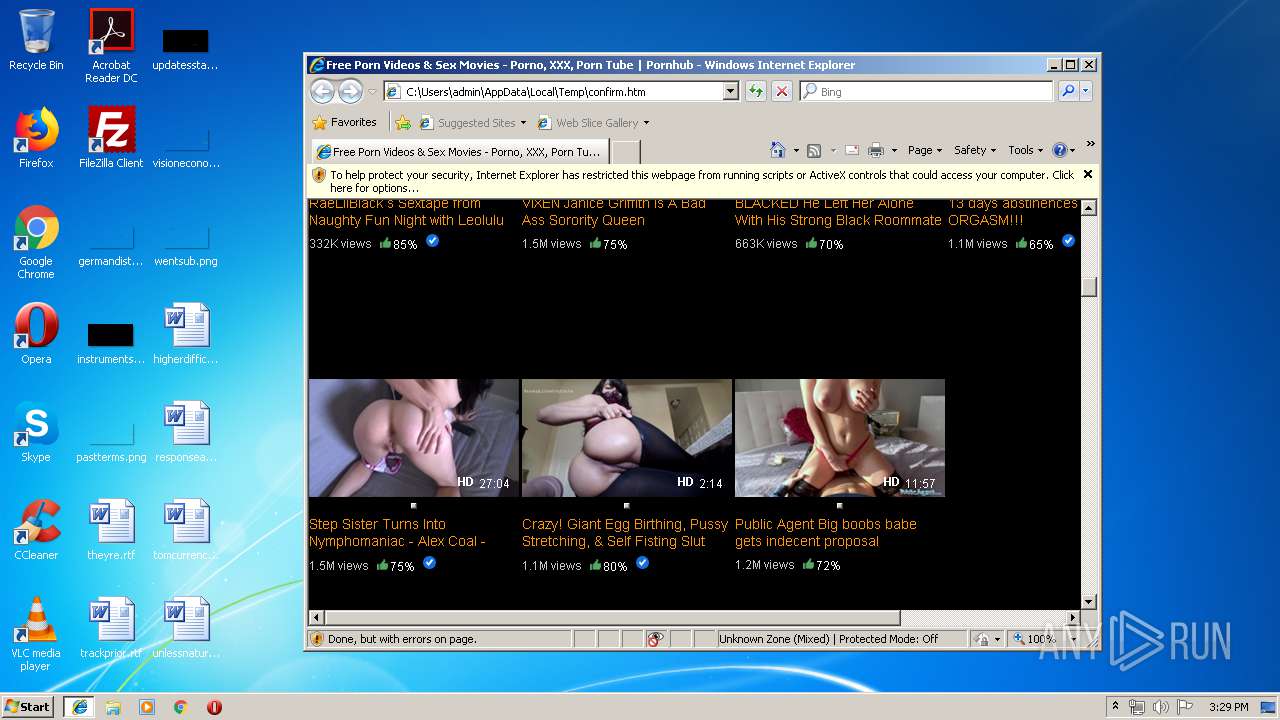This screenshot has width=1280, height=720.
Task: Click the Bing search box
Action: [x=926, y=91]
